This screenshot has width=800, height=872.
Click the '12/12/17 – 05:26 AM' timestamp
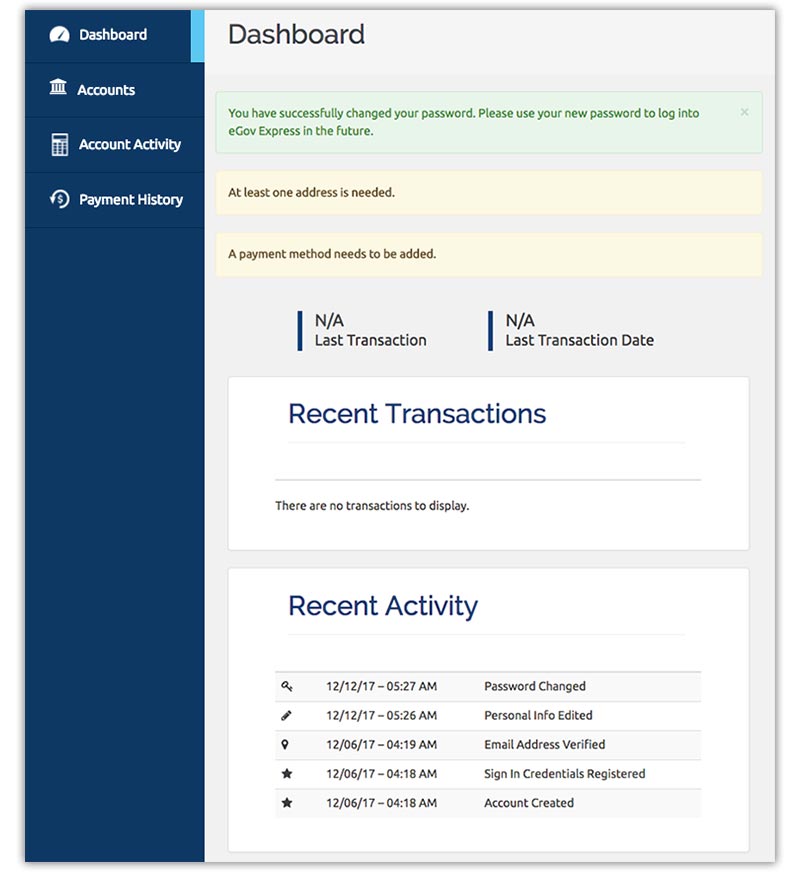pos(381,716)
